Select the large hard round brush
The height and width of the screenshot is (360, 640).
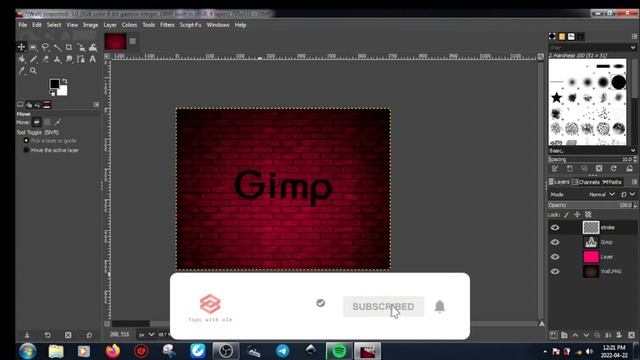618,82
